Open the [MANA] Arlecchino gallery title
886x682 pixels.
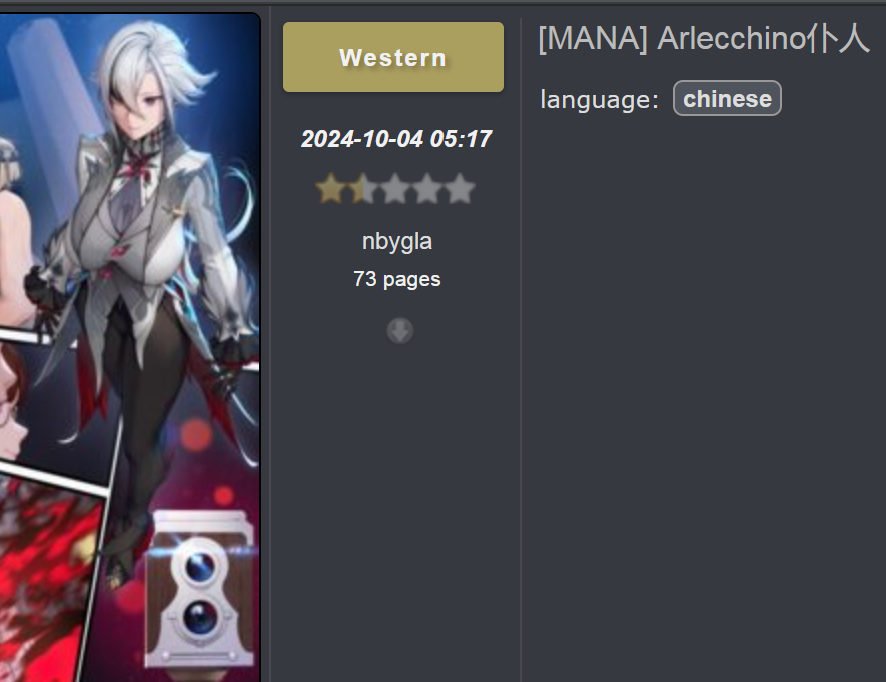703,38
